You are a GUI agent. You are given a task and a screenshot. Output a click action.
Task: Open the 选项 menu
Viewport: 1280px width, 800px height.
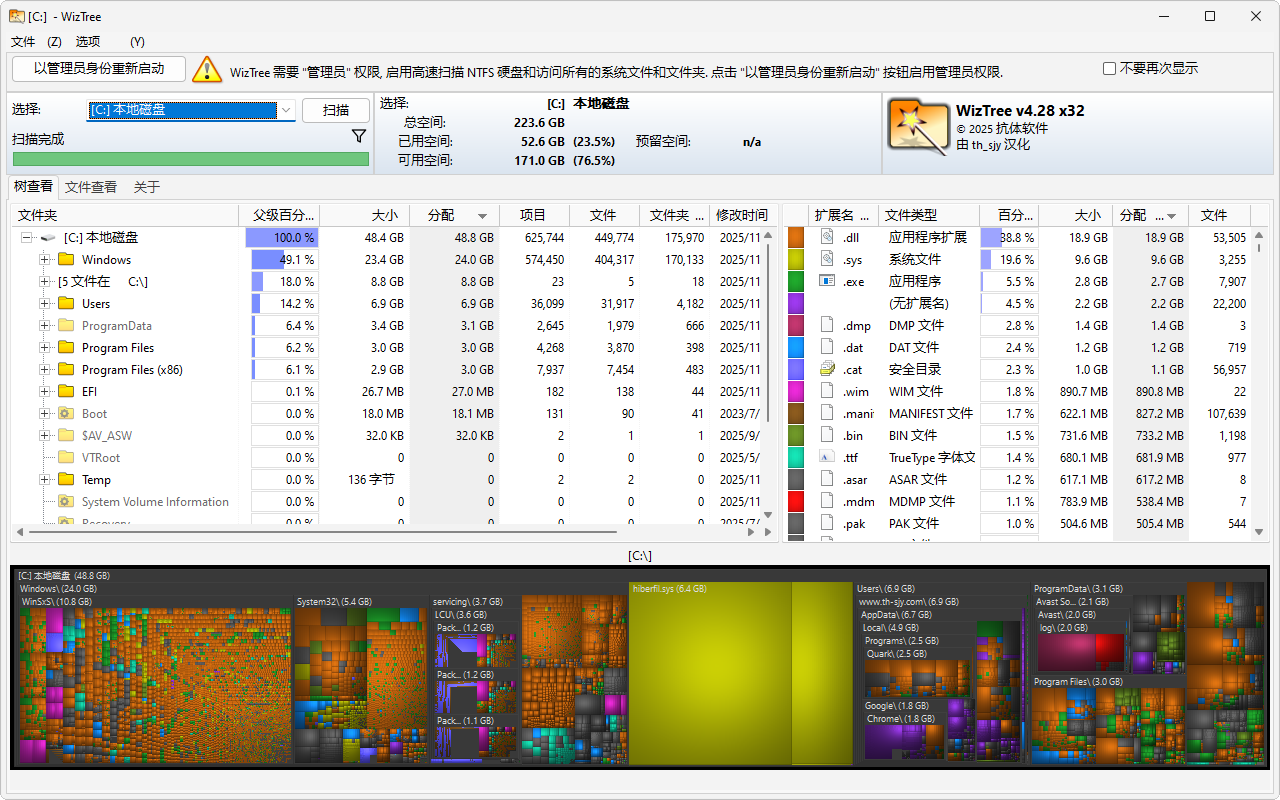(x=88, y=42)
